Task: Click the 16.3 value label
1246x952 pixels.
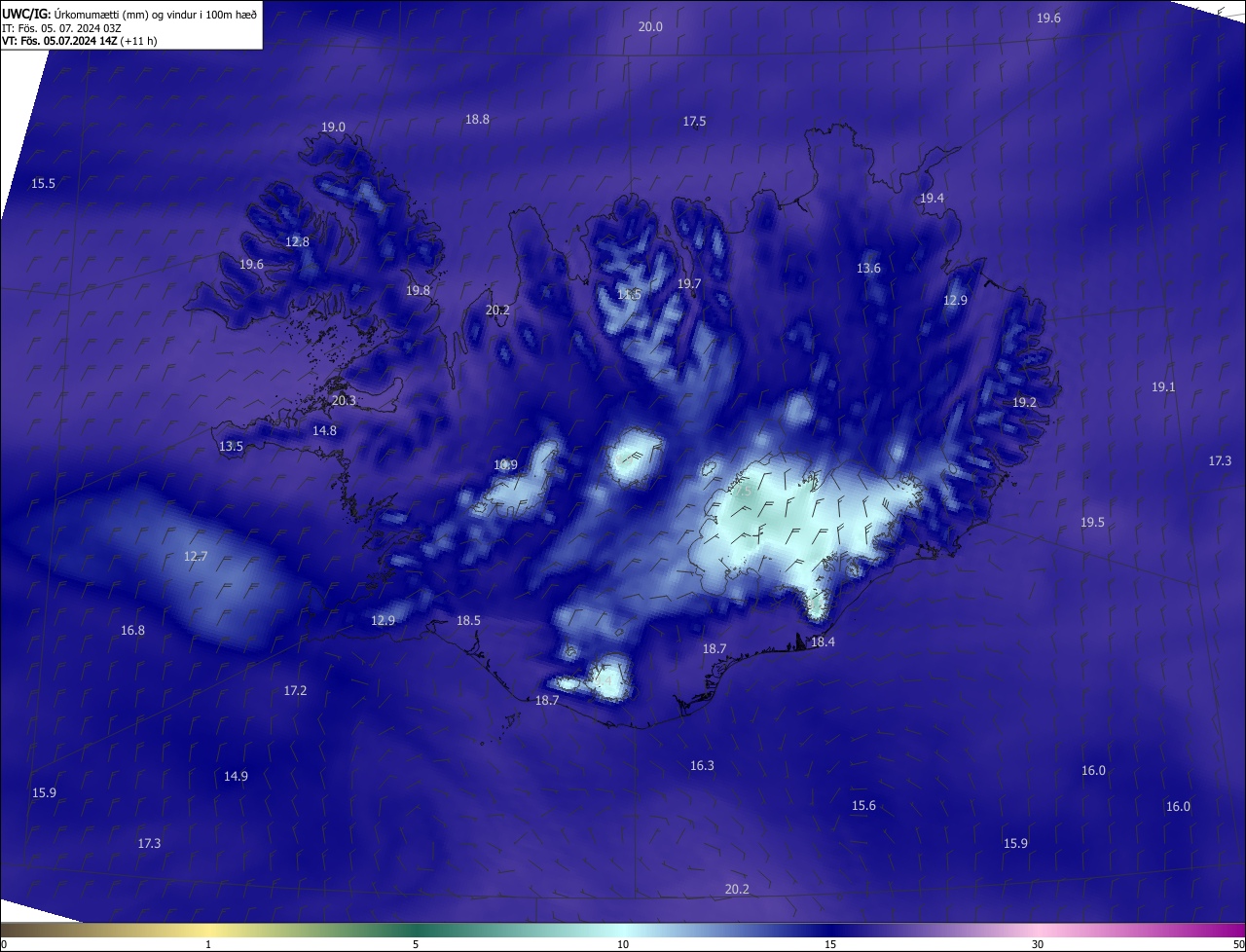Action: click(x=702, y=766)
